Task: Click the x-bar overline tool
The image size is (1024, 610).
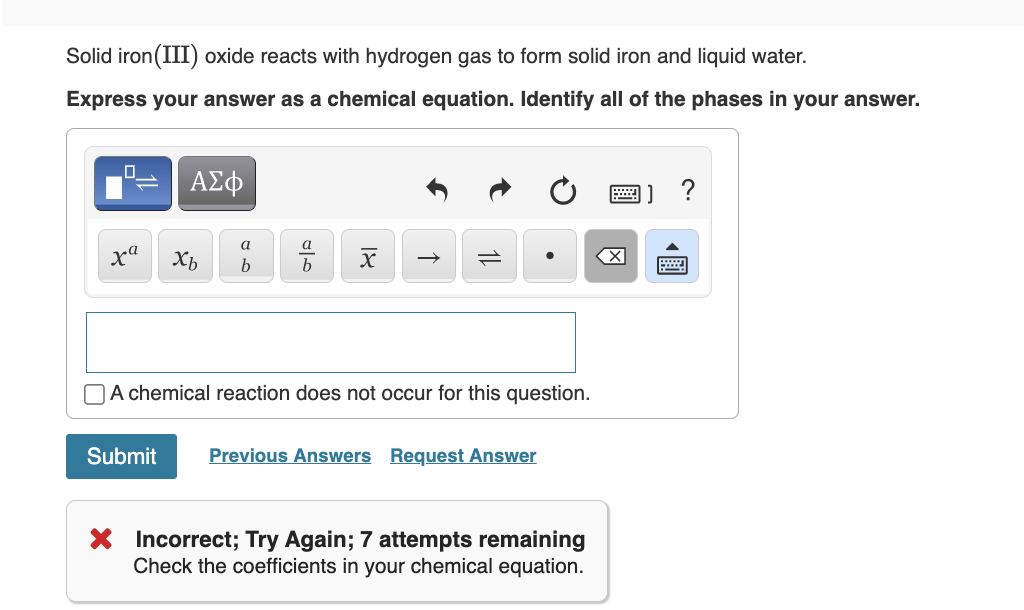Action: click(367, 256)
